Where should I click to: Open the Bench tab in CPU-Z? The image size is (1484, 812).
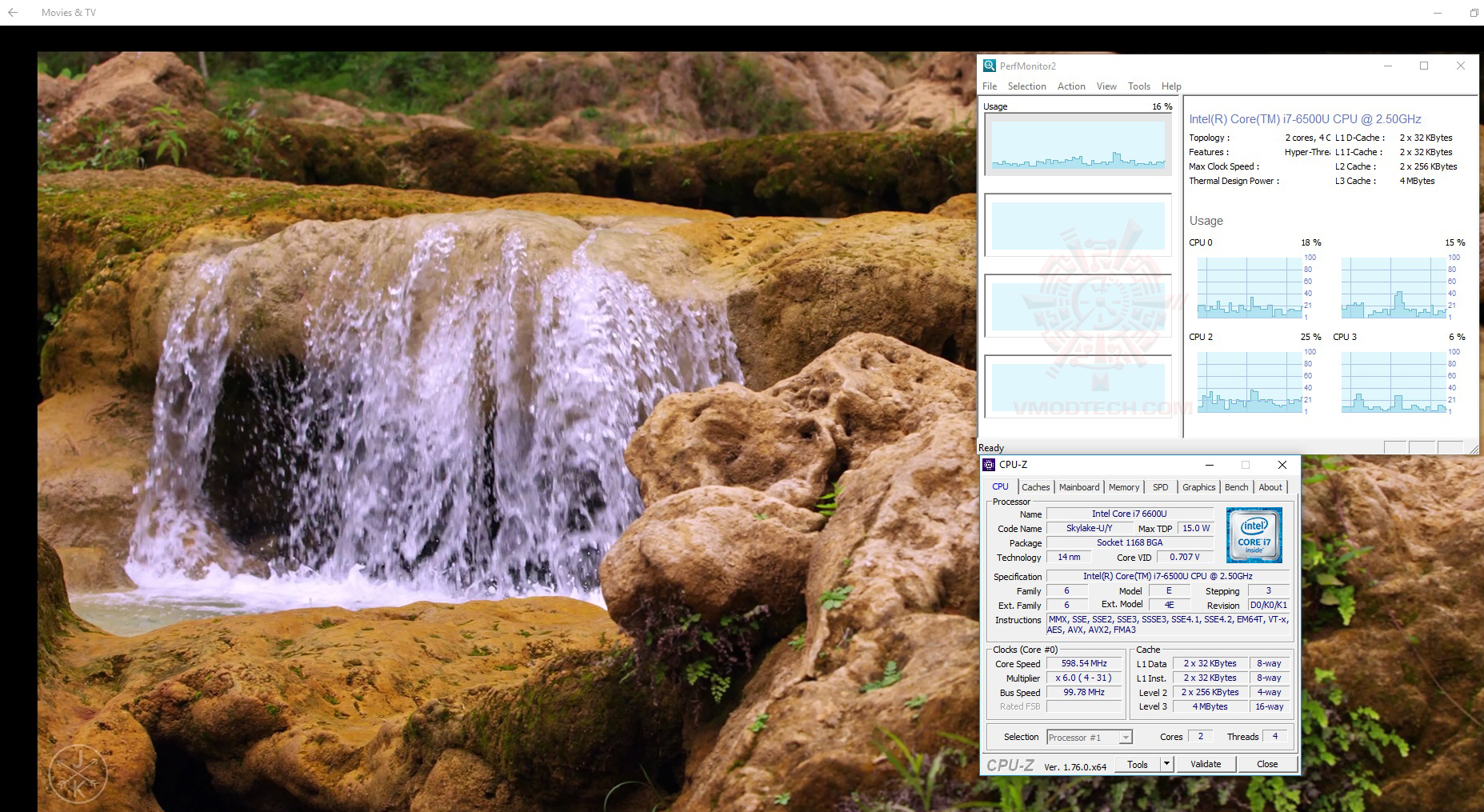click(x=1236, y=487)
